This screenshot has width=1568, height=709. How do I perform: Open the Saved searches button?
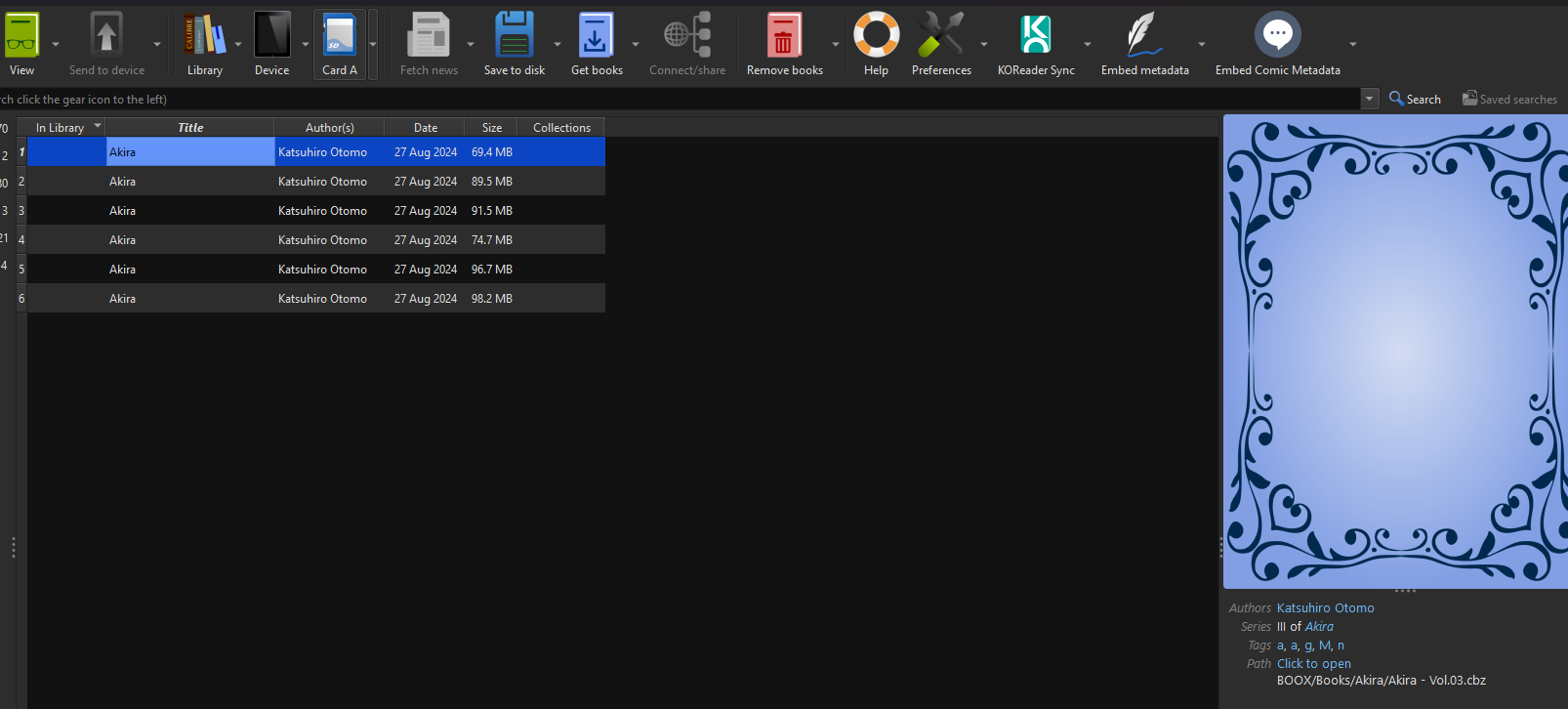point(1509,99)
